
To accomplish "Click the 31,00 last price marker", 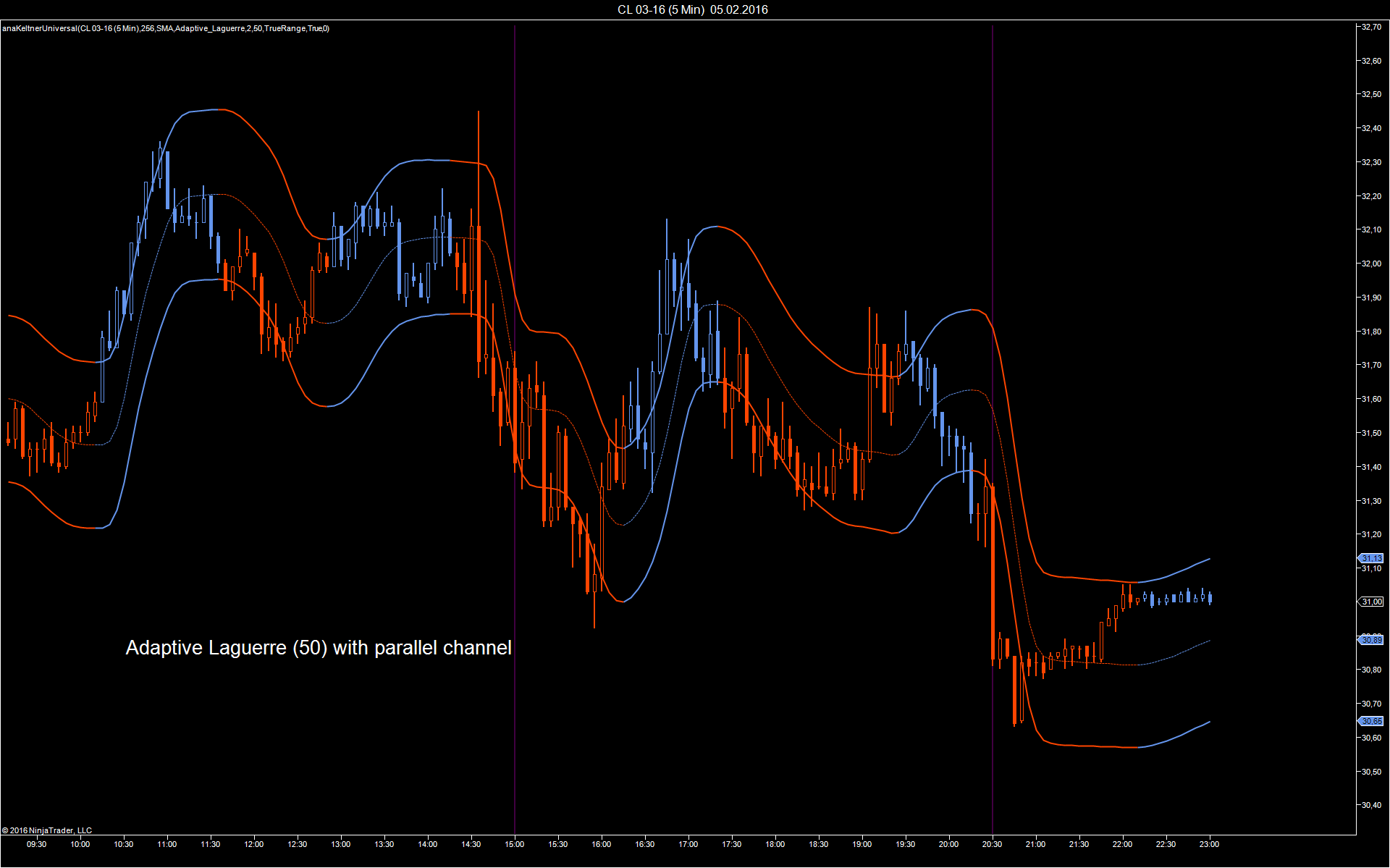I will [1370, 602].
